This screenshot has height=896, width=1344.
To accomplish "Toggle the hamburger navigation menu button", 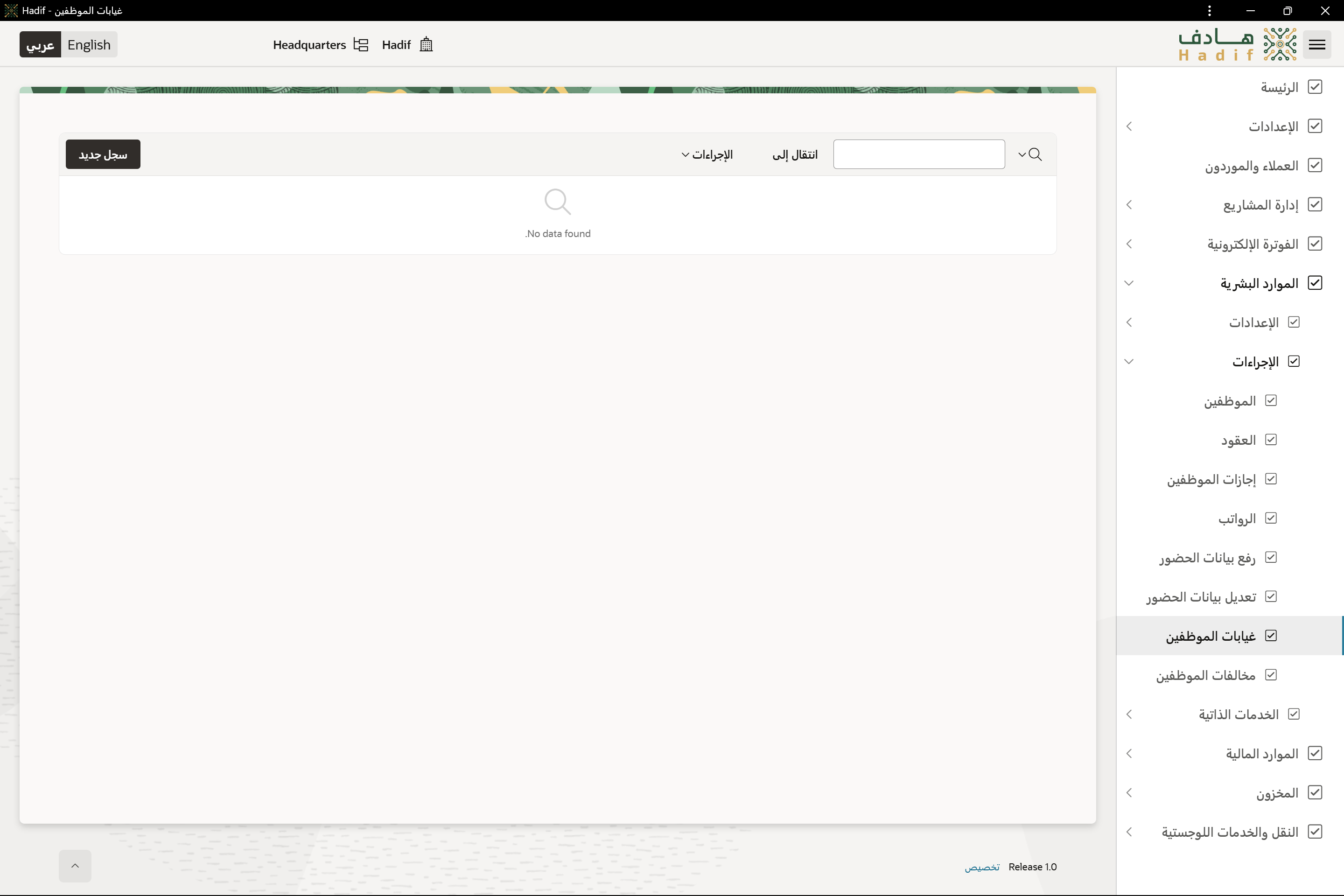I will coord(1316,45).
